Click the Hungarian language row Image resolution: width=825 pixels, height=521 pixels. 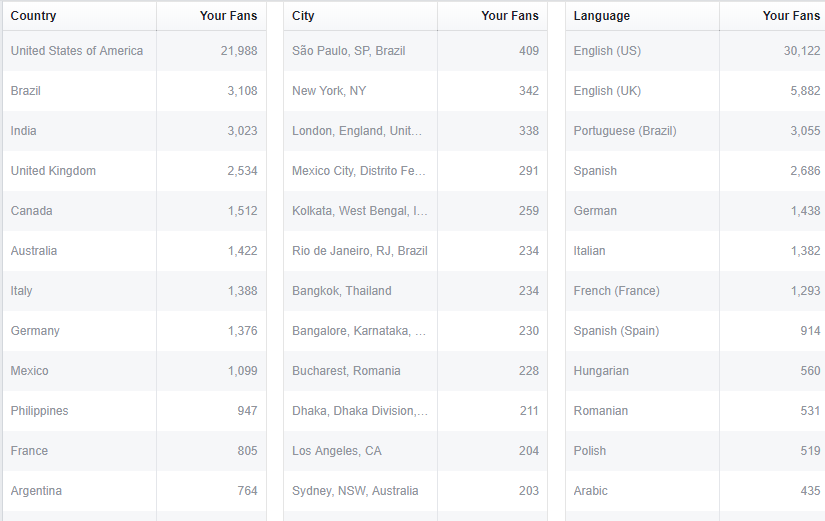pos(601,371)
